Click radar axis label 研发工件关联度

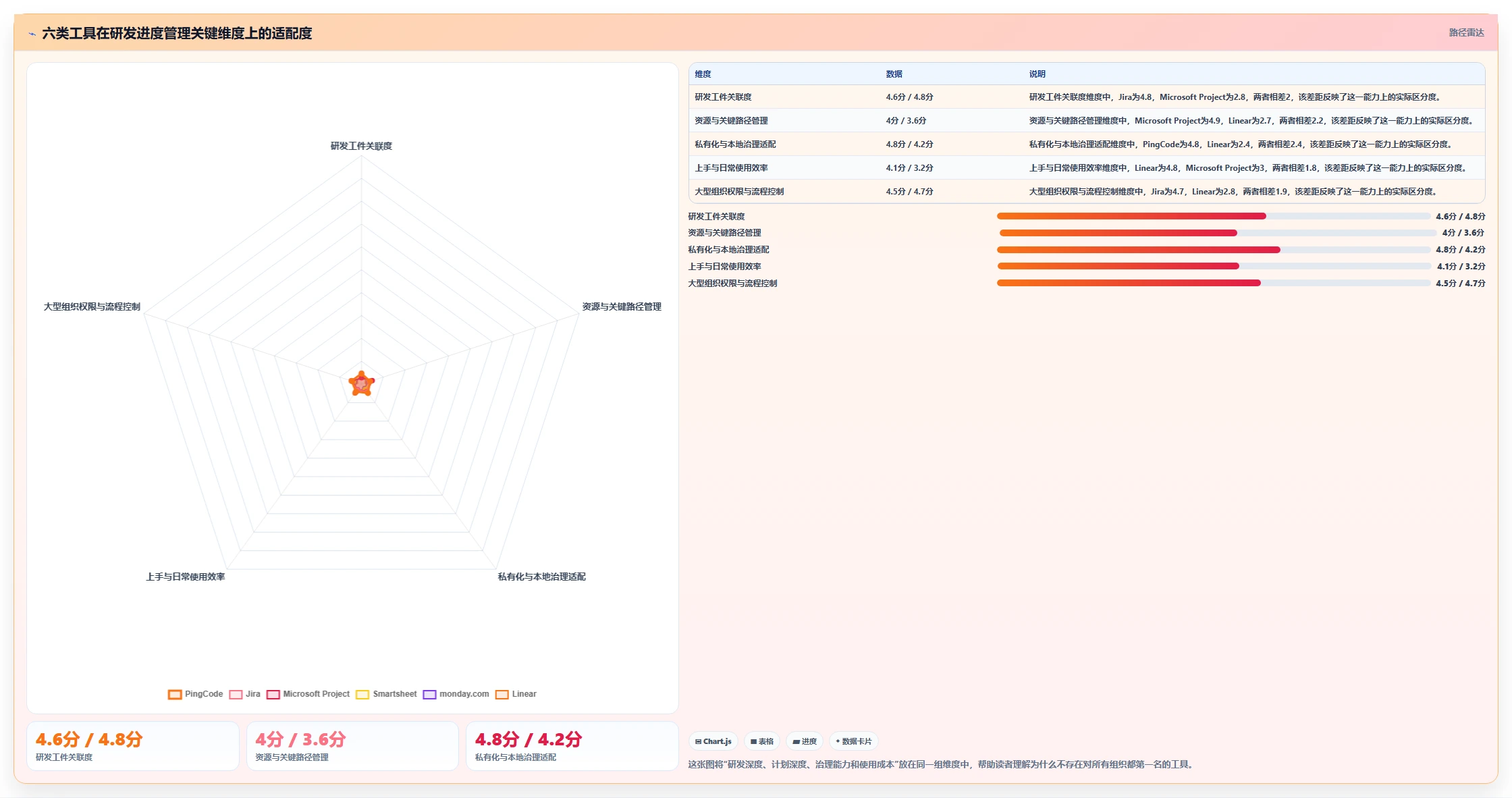[361, 146]
